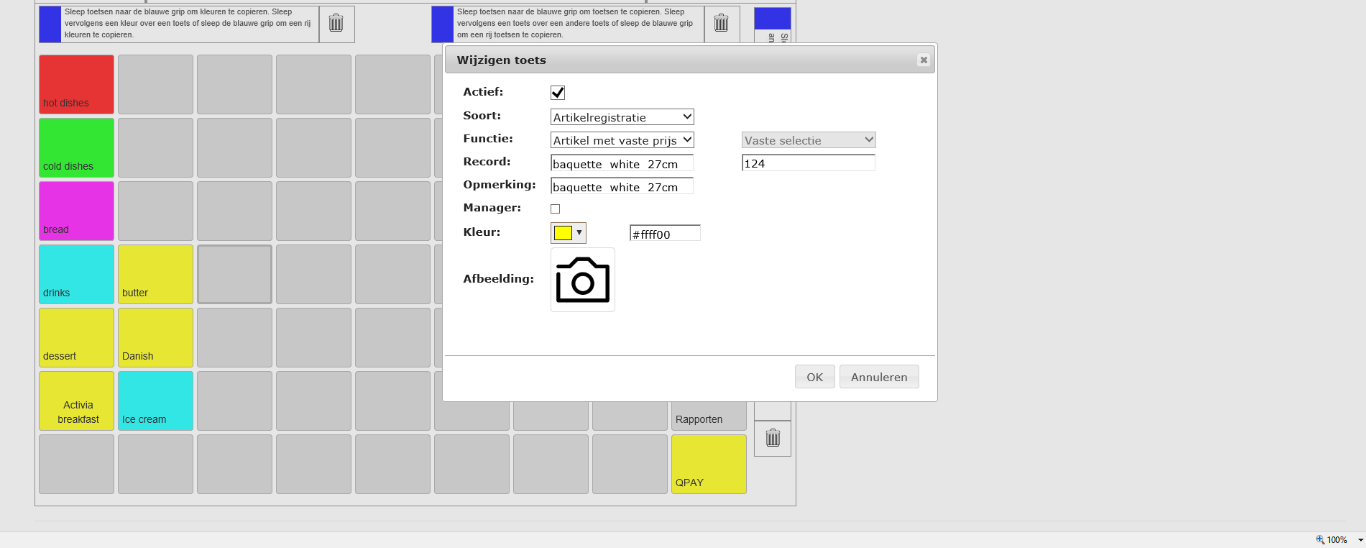The image size is (1366, 548).
Task: Select the yellow dessert key
Action: tap(76, 337)
